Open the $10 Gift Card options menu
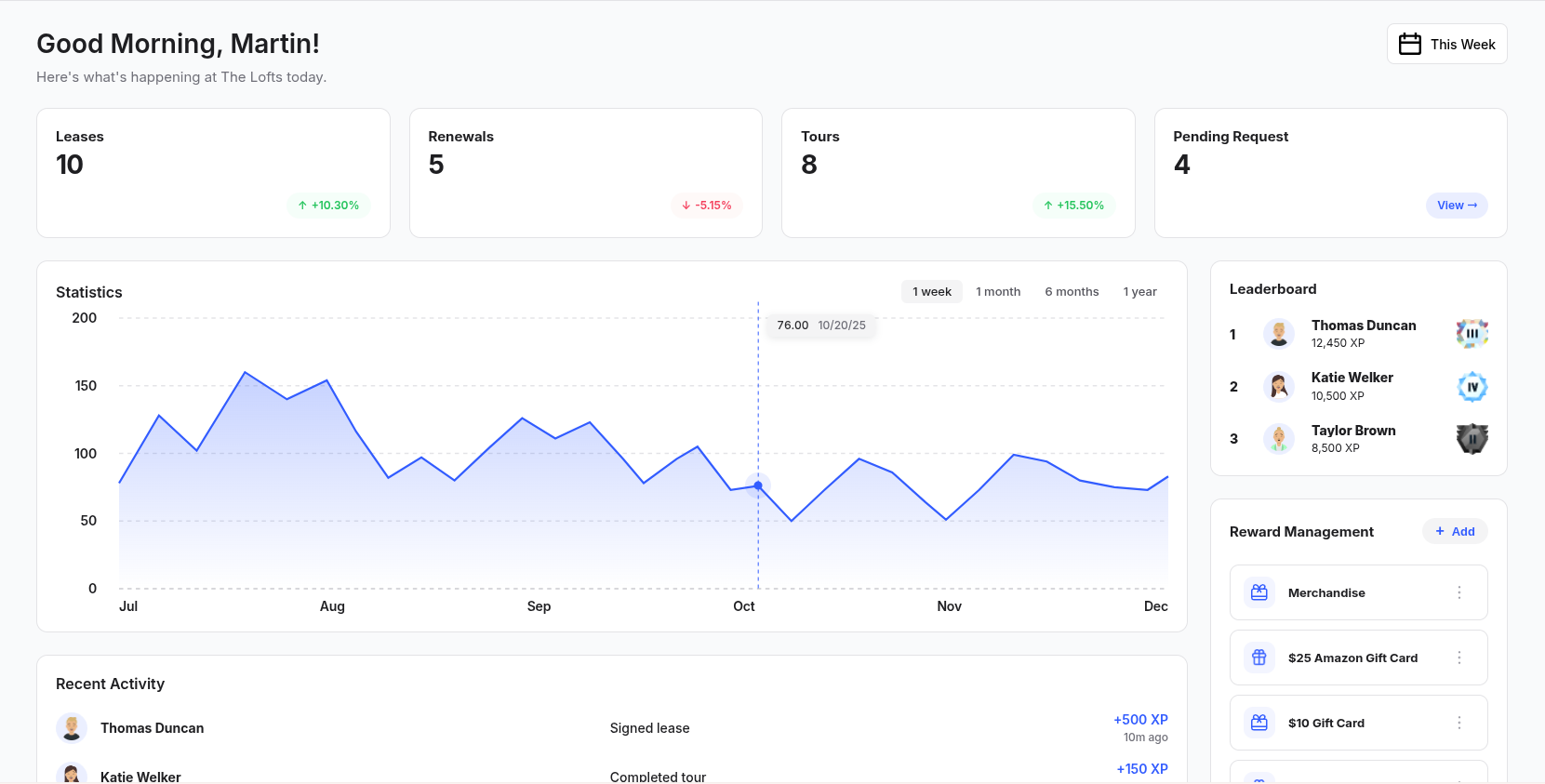 coord(1459,723)
